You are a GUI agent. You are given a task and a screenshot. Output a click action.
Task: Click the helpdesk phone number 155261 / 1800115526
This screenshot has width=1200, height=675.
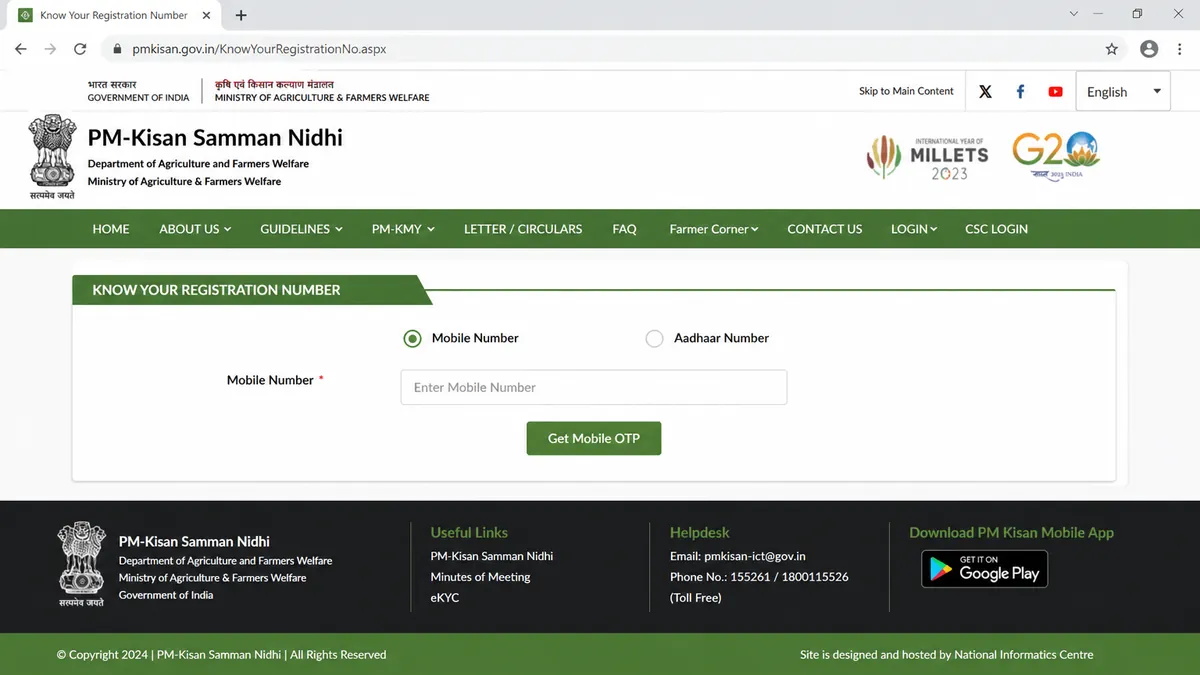tap(788, 577)
